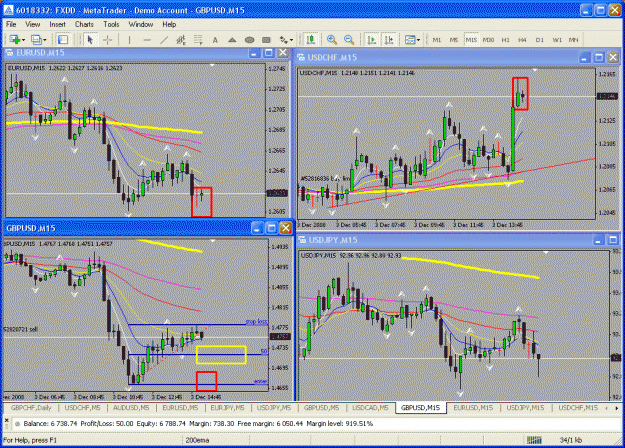Toggle the Market Watch panel icon
625x448 pixels.
click(63, 39)
